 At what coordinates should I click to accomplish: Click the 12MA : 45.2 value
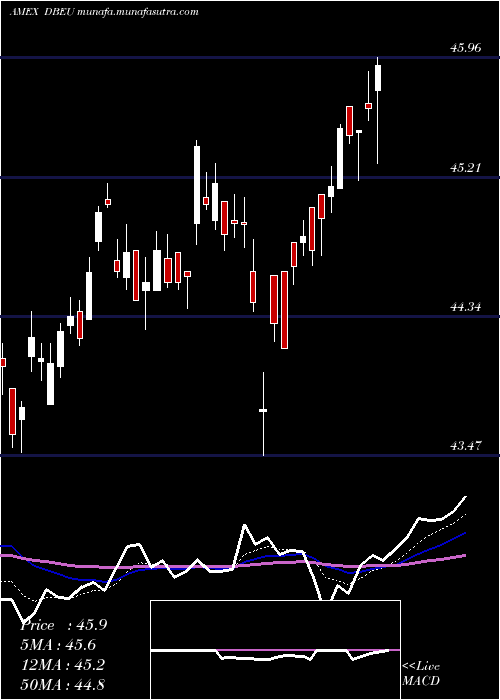[x=62, y=664]
